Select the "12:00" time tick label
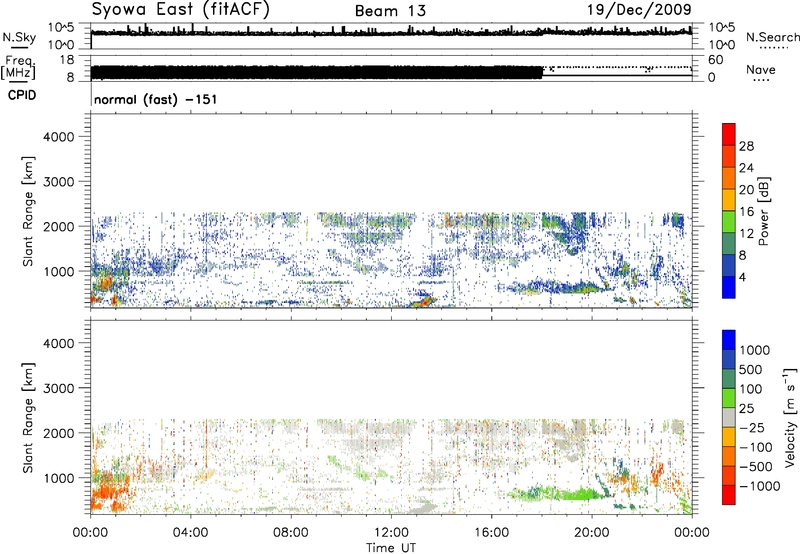Viewport: 800px width, 554px height. coord(391,533)
